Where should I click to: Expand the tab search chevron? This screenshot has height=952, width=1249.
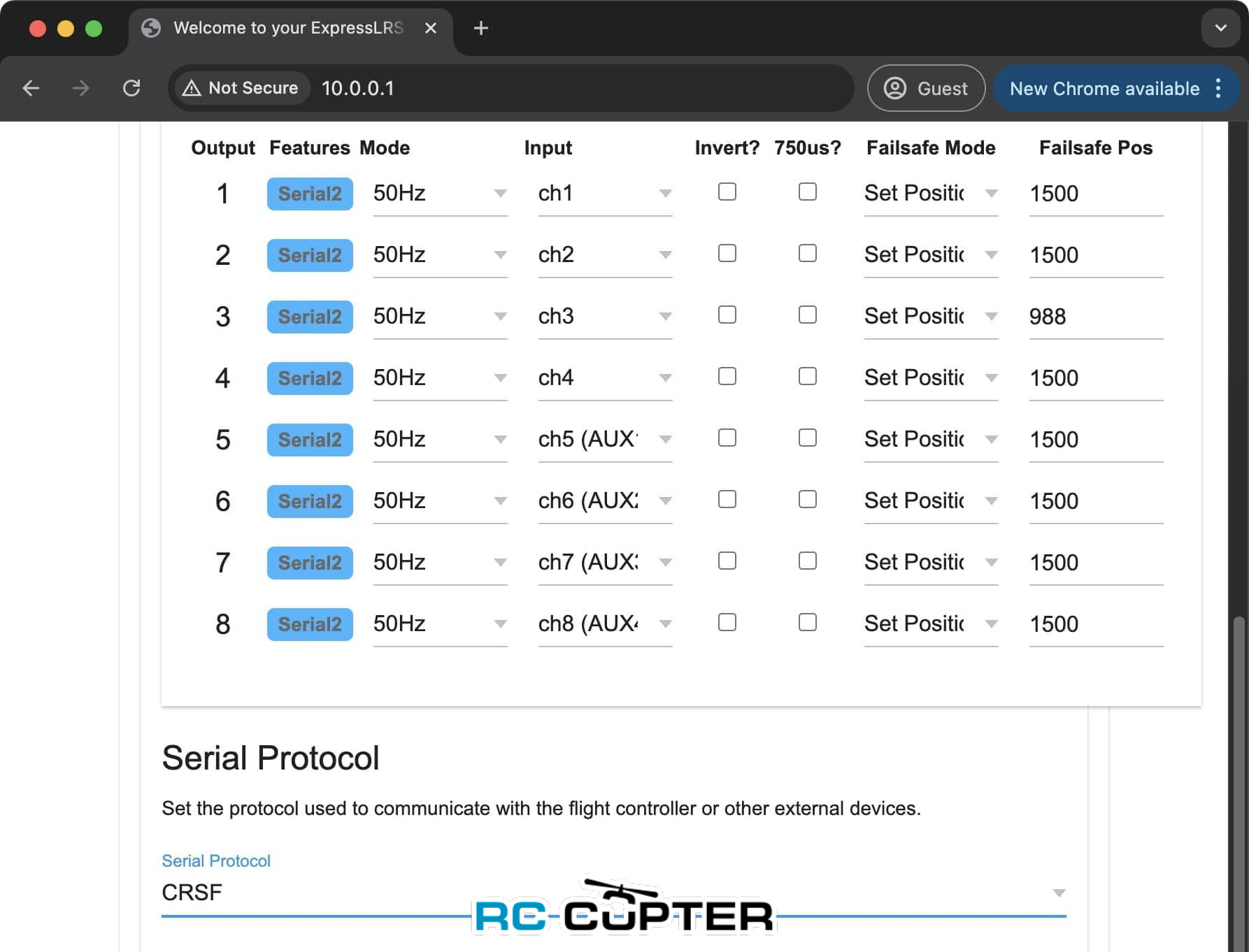(1220, 28)
